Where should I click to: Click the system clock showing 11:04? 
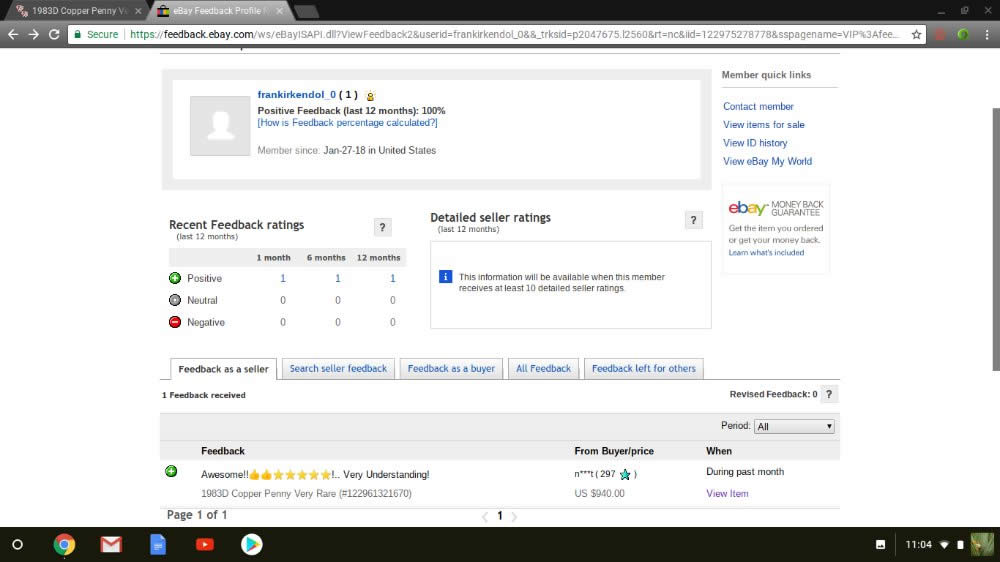918,545
